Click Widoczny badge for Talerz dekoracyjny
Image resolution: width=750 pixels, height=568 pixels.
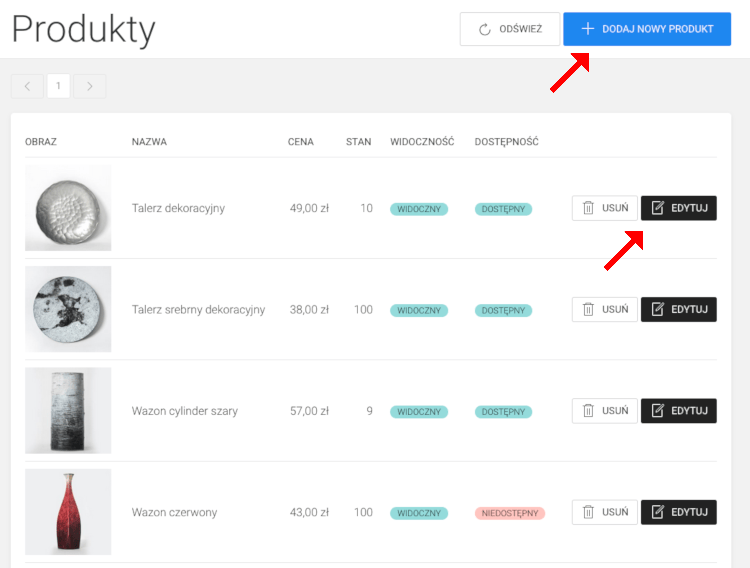(419, 209)
